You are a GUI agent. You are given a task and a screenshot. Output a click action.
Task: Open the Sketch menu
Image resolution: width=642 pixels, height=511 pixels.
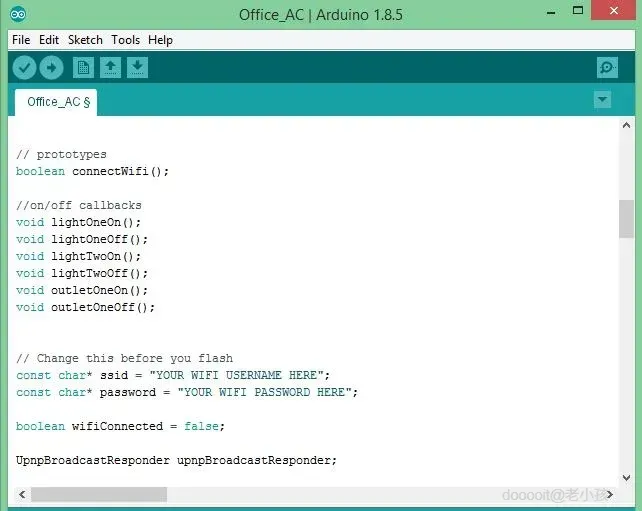click(85, 40)
